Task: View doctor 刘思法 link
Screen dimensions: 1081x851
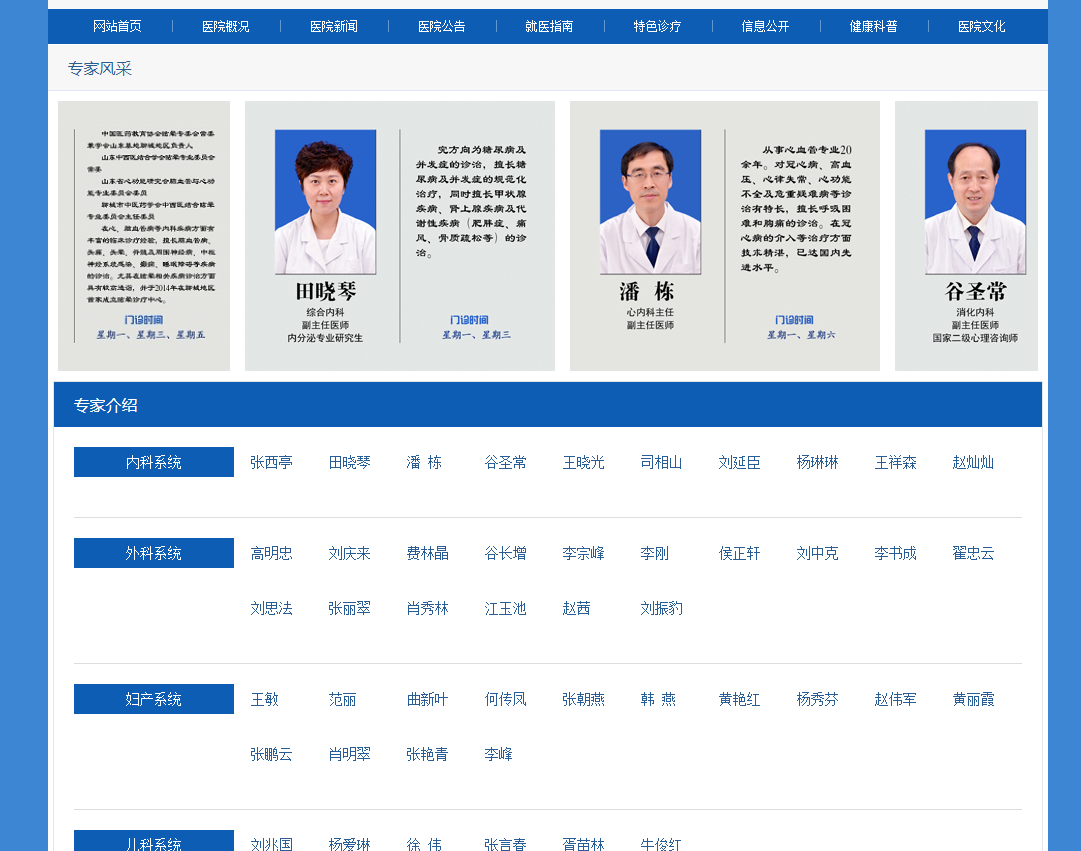Action: click(x=272, y=608)
